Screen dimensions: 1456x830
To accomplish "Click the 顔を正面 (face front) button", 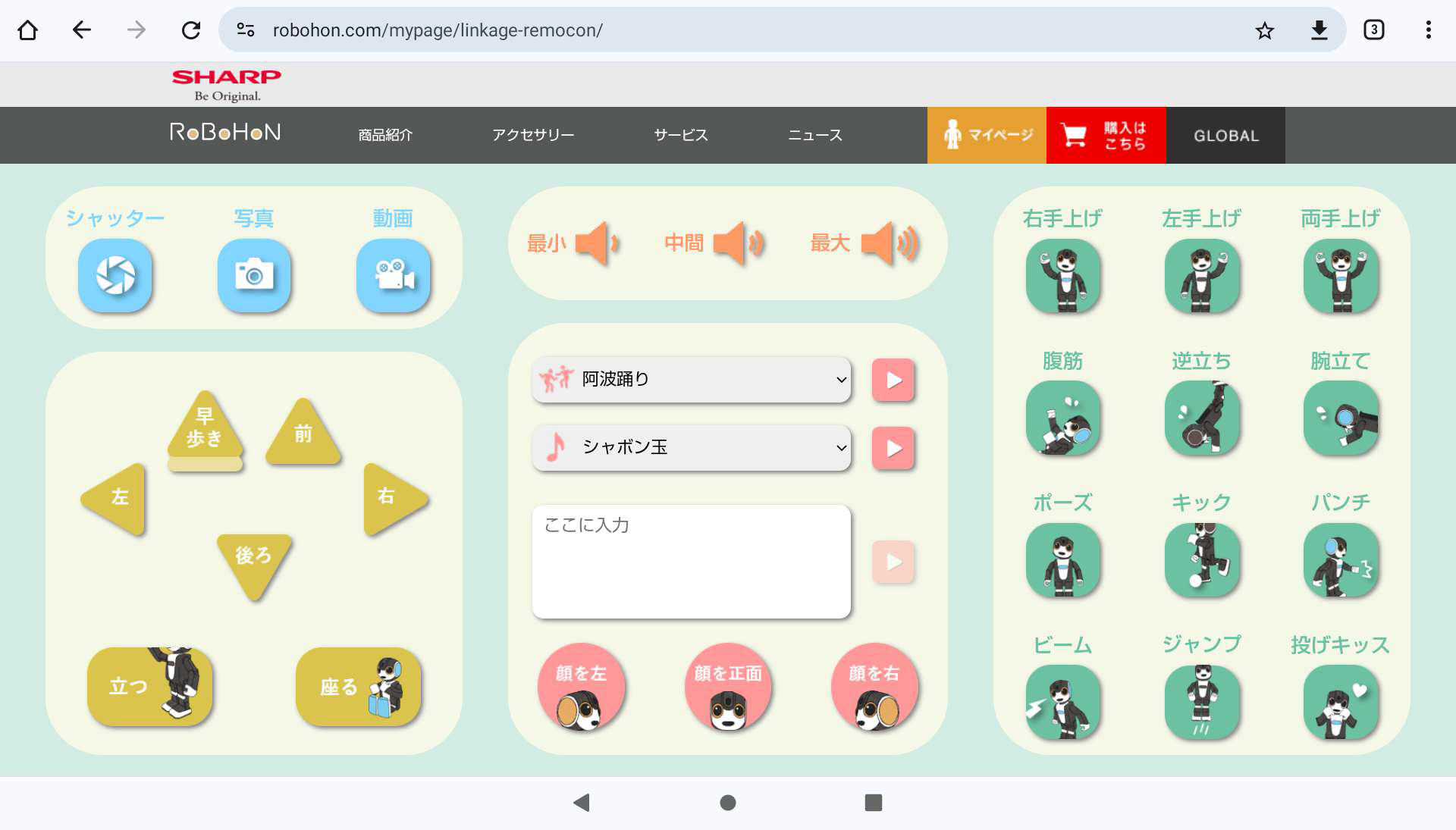I will click(x=728, y=687).
